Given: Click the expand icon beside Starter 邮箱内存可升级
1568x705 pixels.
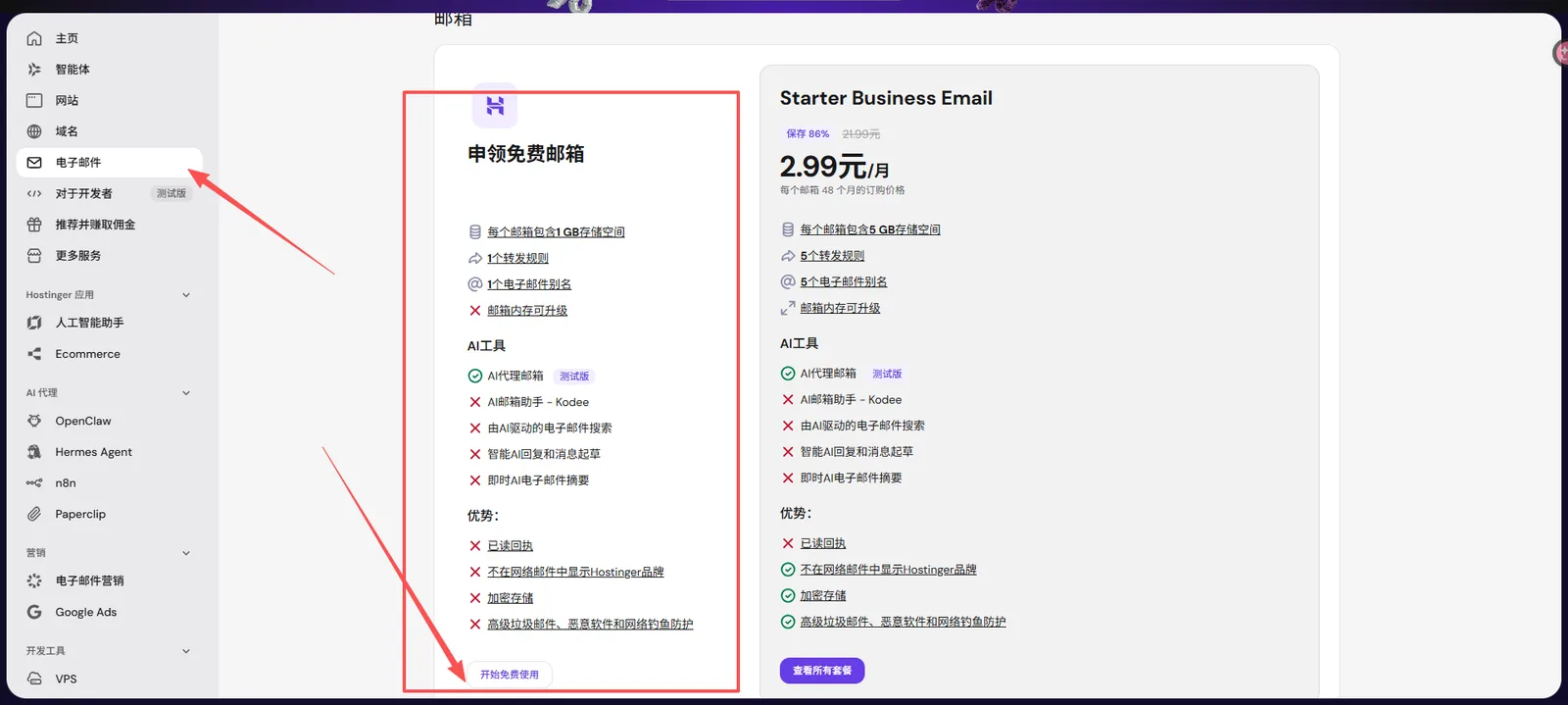Looking at the screenshot, I should pyautogui.click(x=788, y=308).
